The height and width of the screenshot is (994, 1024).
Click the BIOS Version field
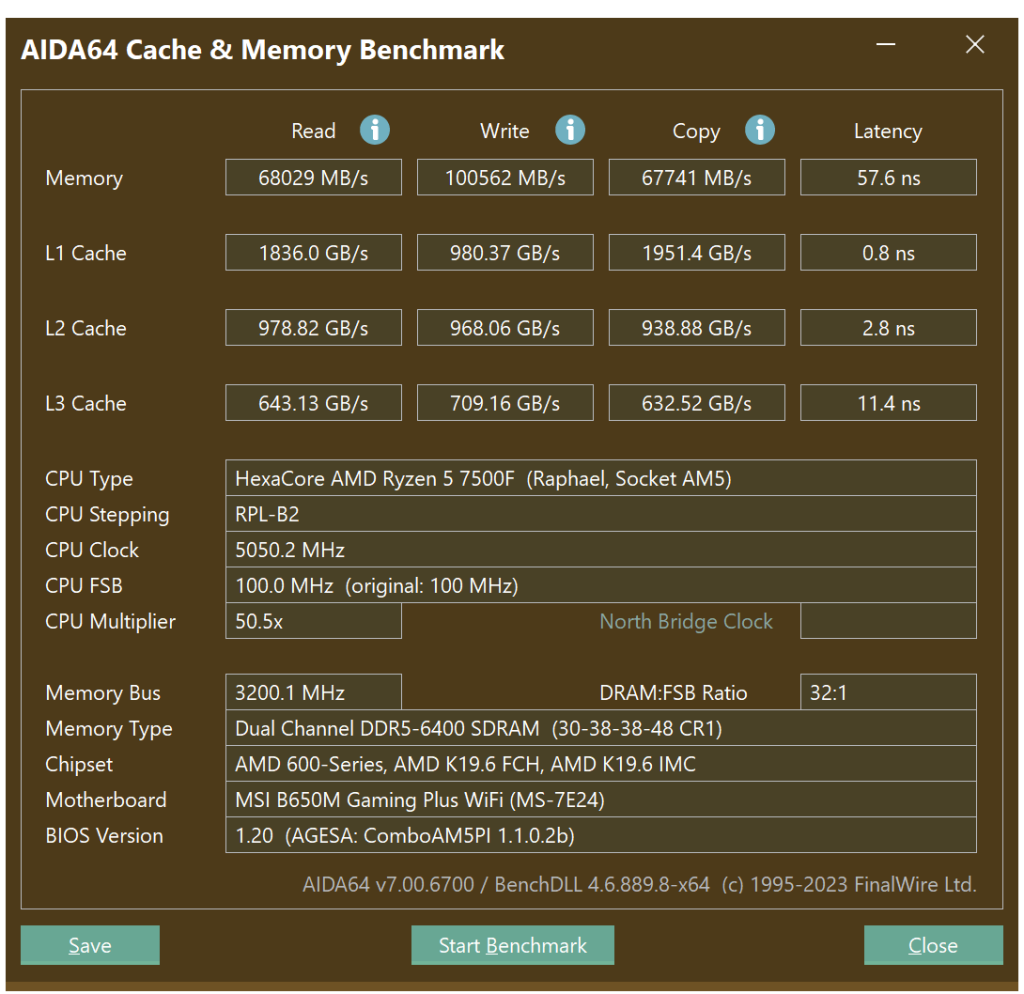(600, 835)
